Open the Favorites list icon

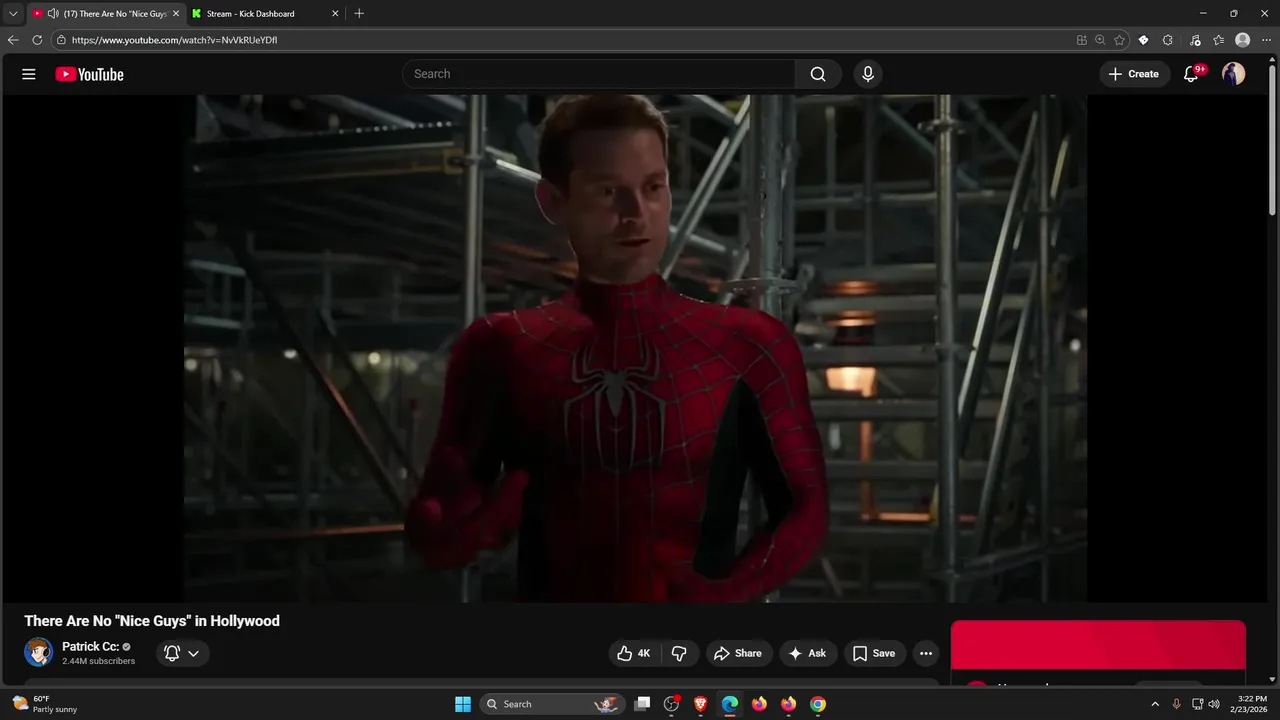click(1219, 40)
